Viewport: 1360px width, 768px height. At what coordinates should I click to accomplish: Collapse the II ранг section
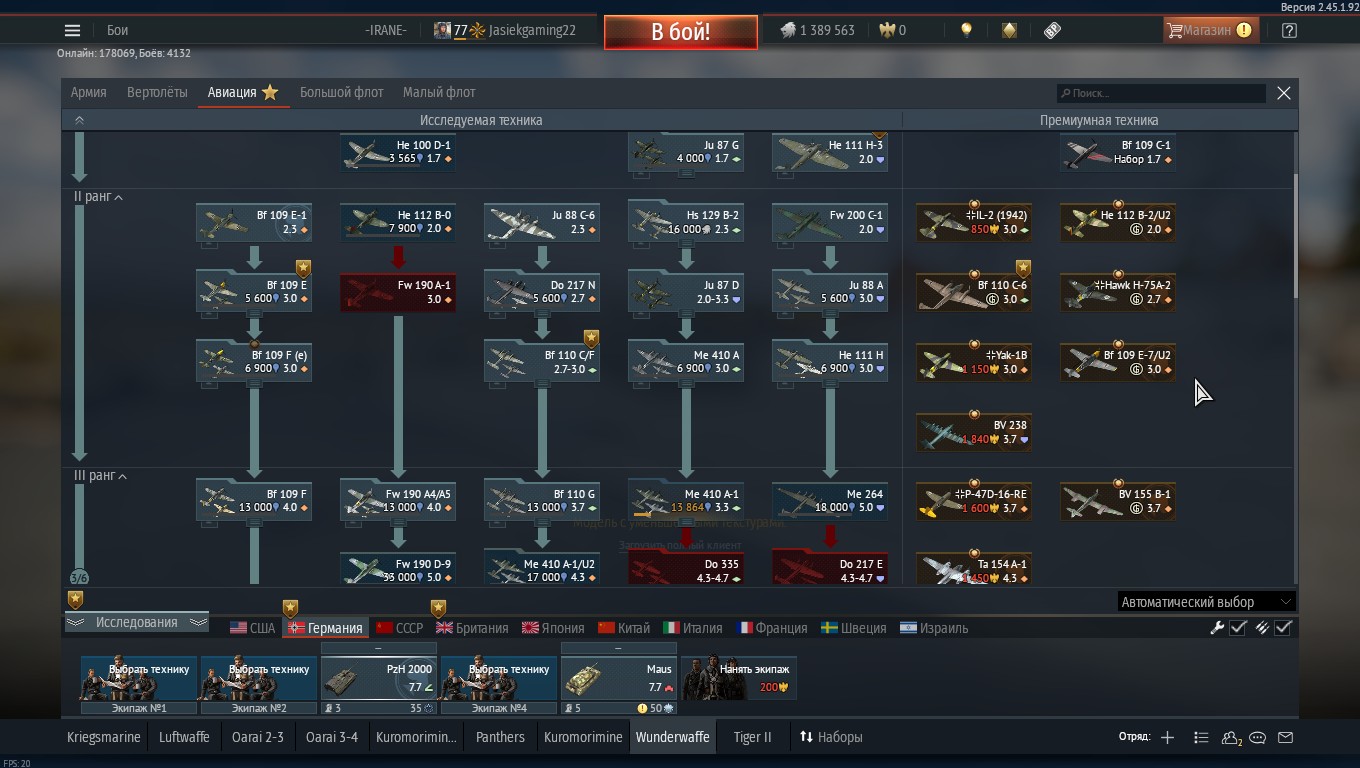pos(99,197)
